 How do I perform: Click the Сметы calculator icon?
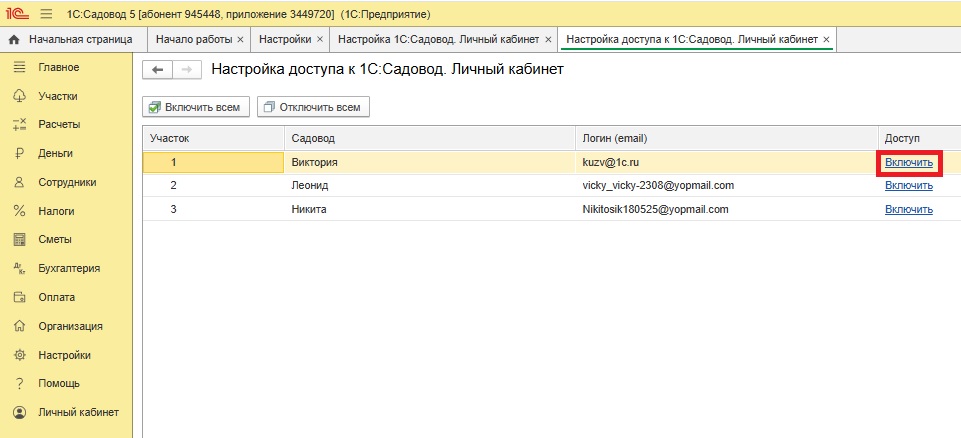tap(20, 240)
